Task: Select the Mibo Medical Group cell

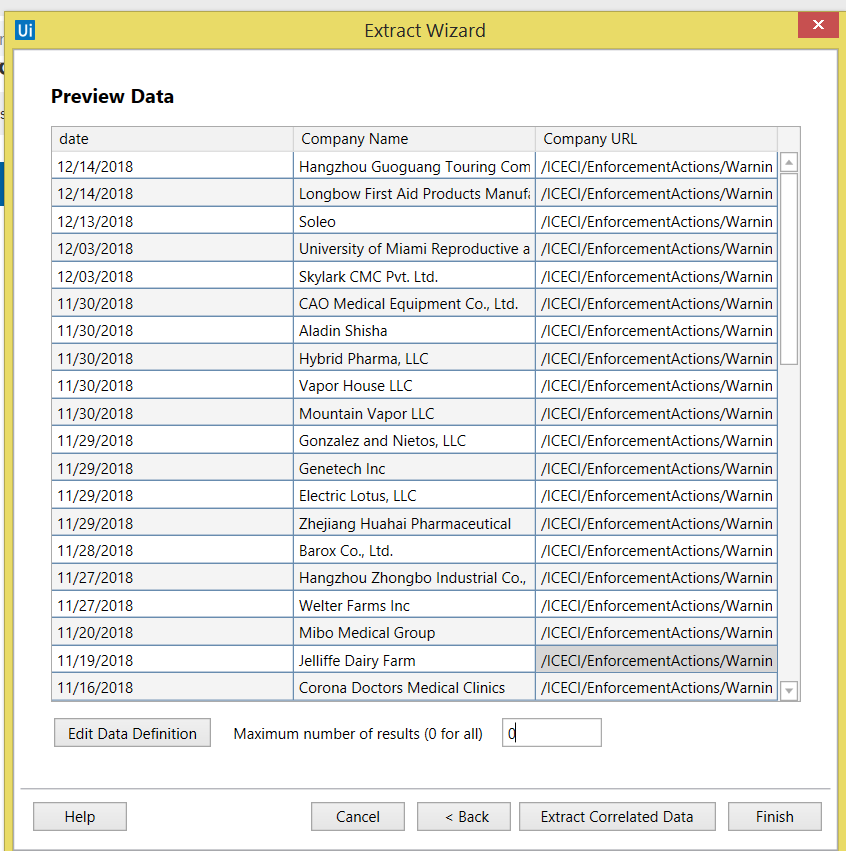Action: pos(414,632)
